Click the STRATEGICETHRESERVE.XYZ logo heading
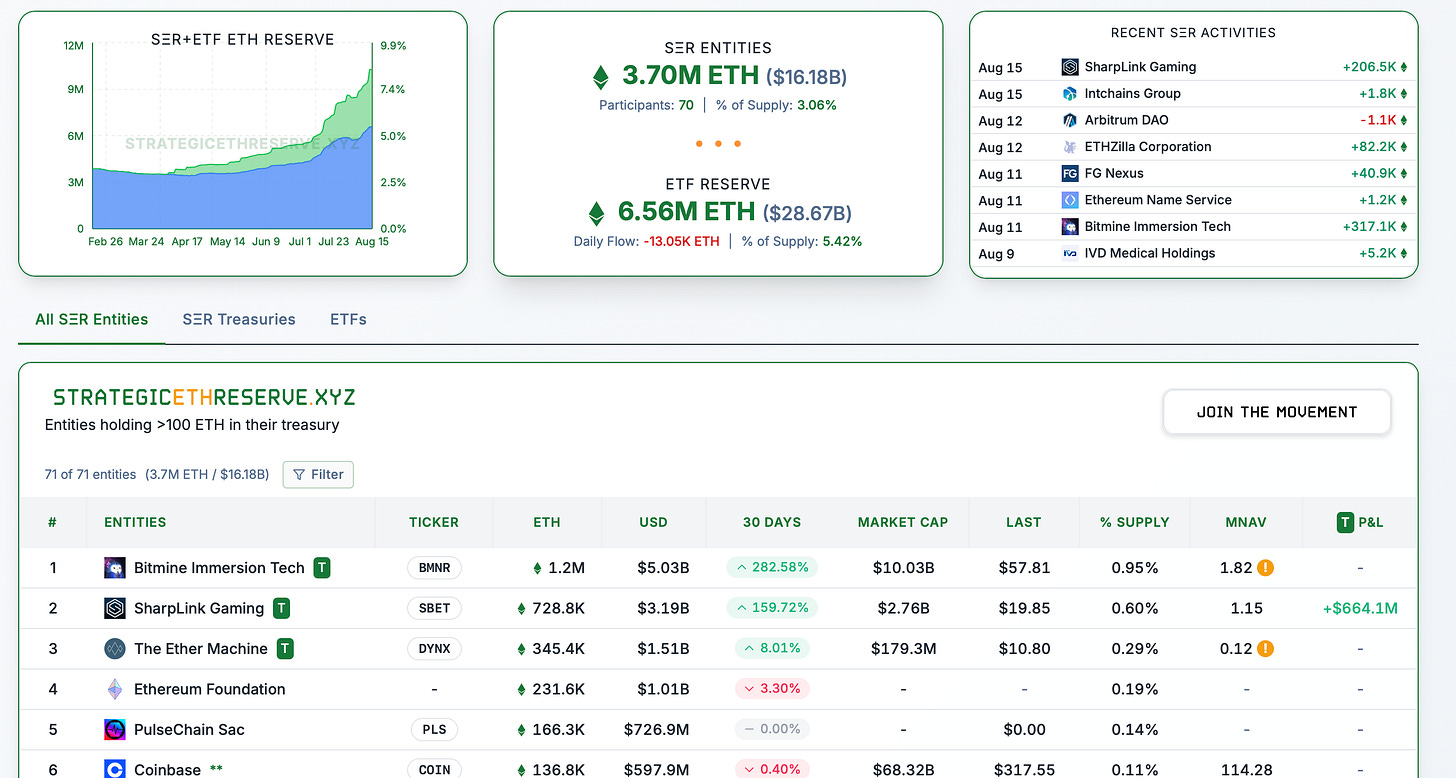The width and height of the screenshot is (1456, 778). coord(204,397)
